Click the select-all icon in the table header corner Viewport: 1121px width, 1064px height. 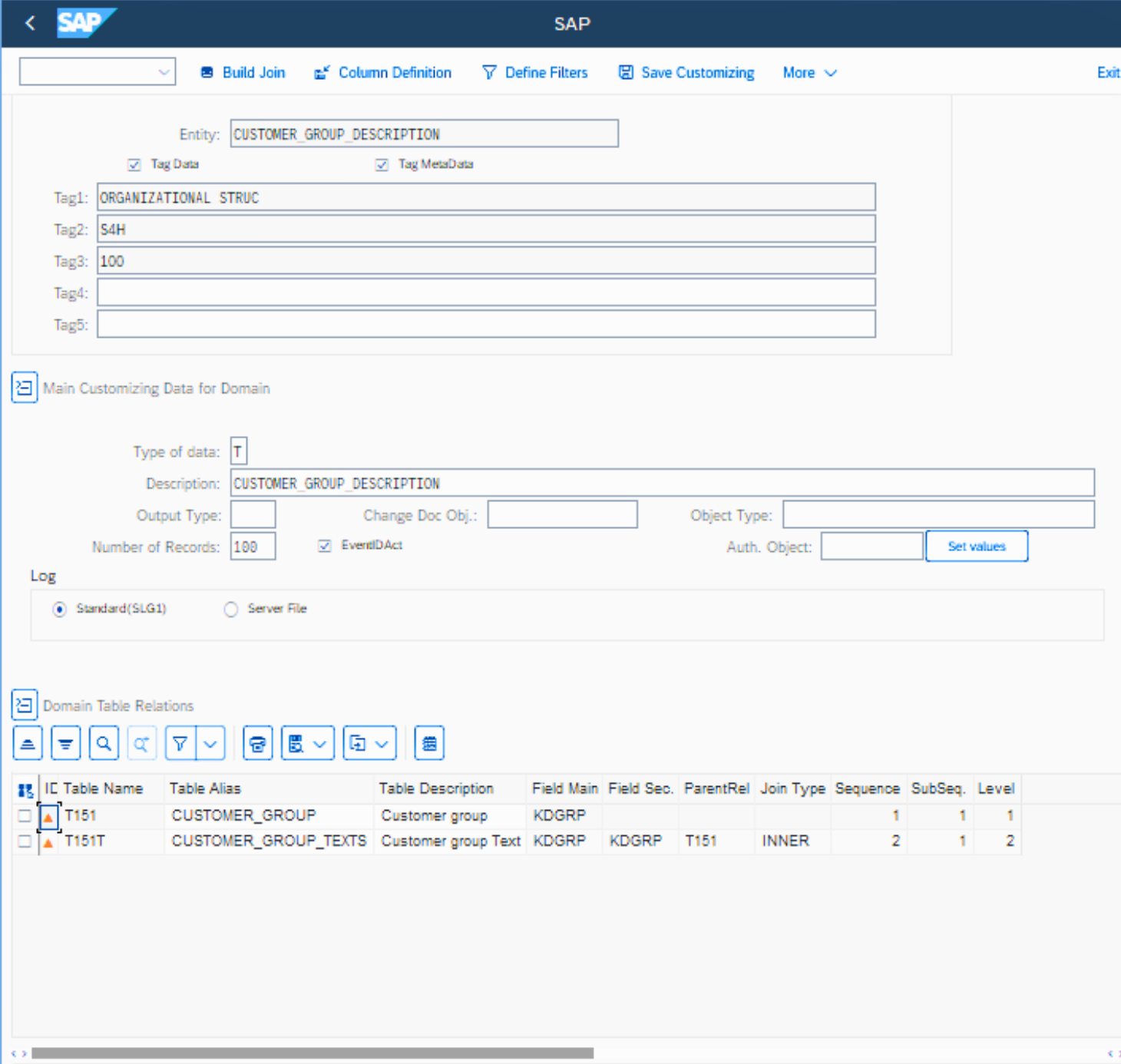(25, 789)
